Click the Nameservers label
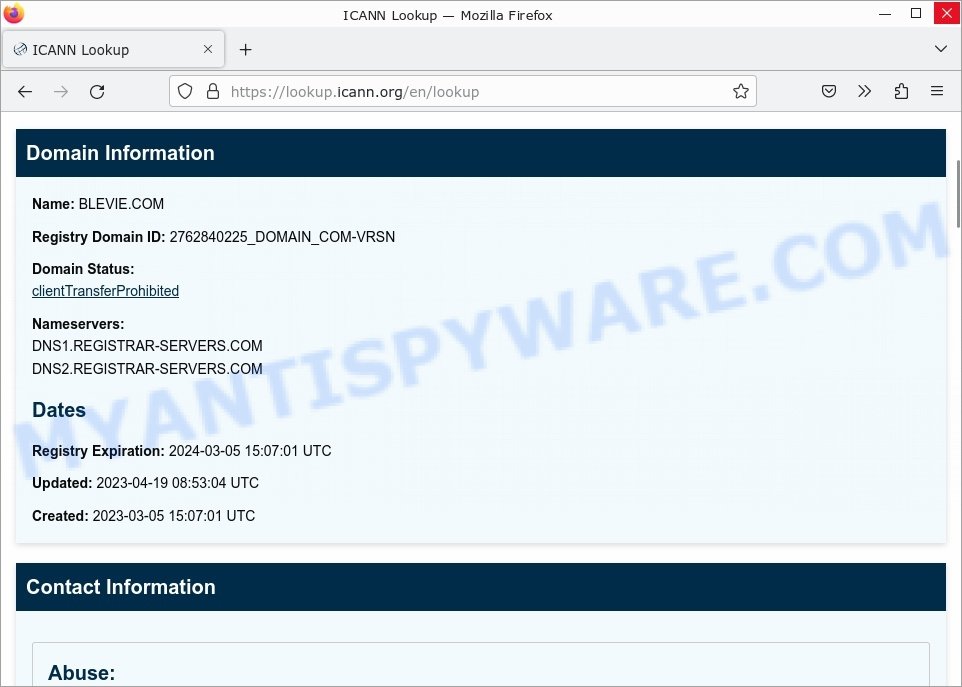Viewport: 962px width, 687px height. coord(78,324)
